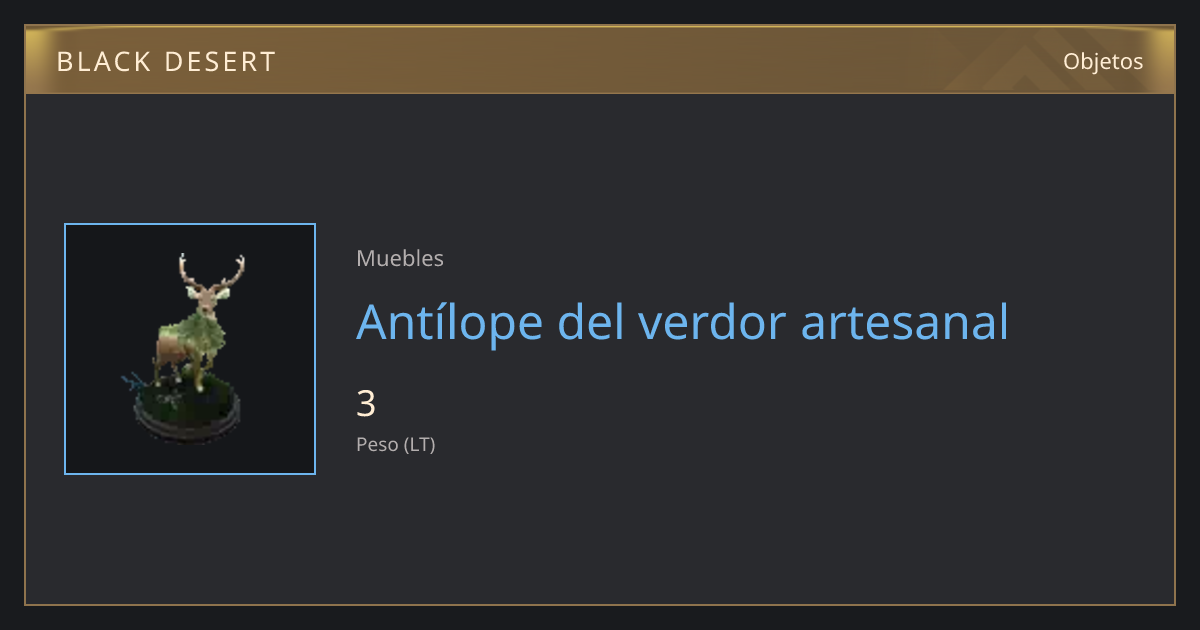Click the word Antílope in the item name
This screenshot has width=1200, height=630.
point(449,321)
